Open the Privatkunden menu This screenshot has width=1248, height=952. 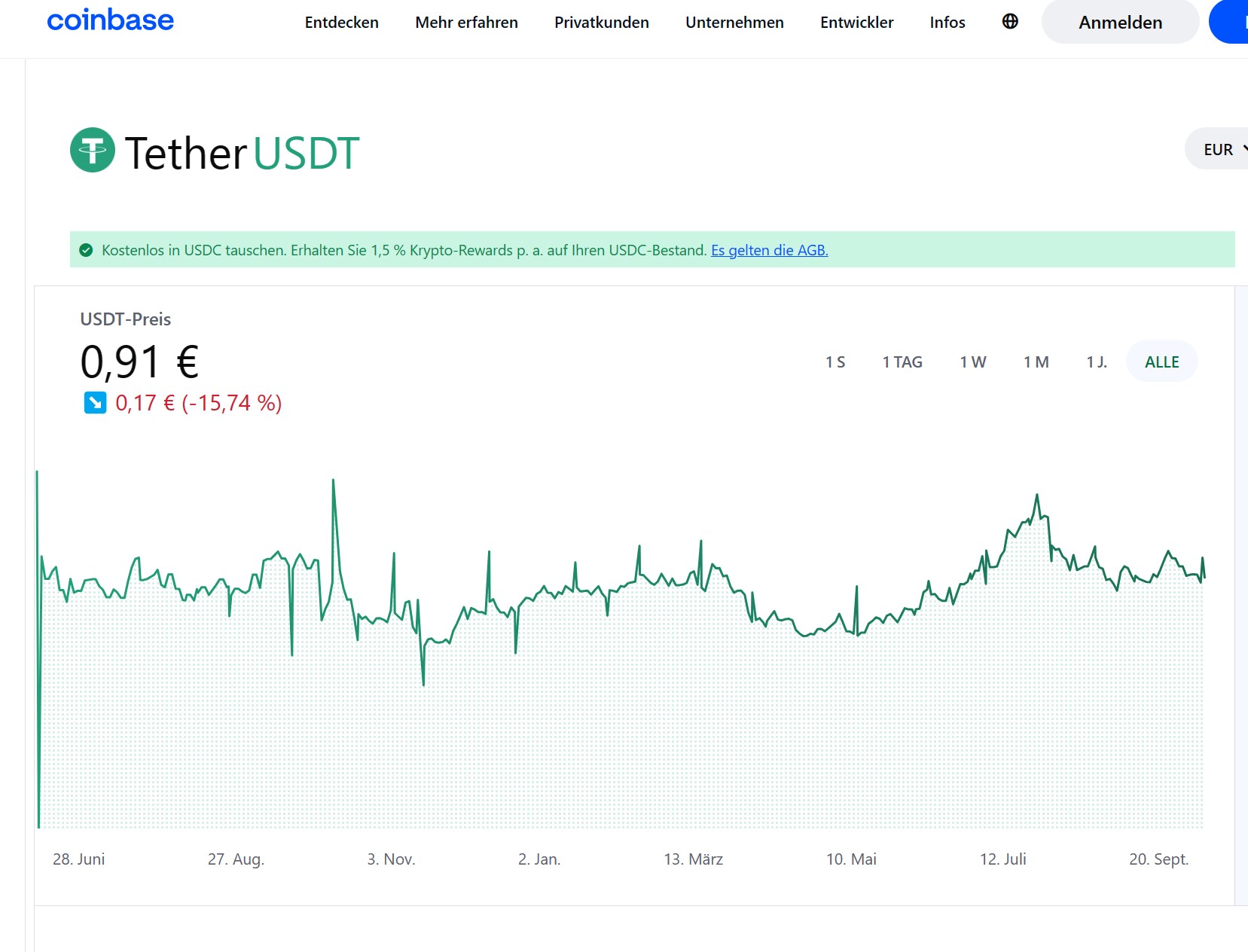(x=602, y=23)
